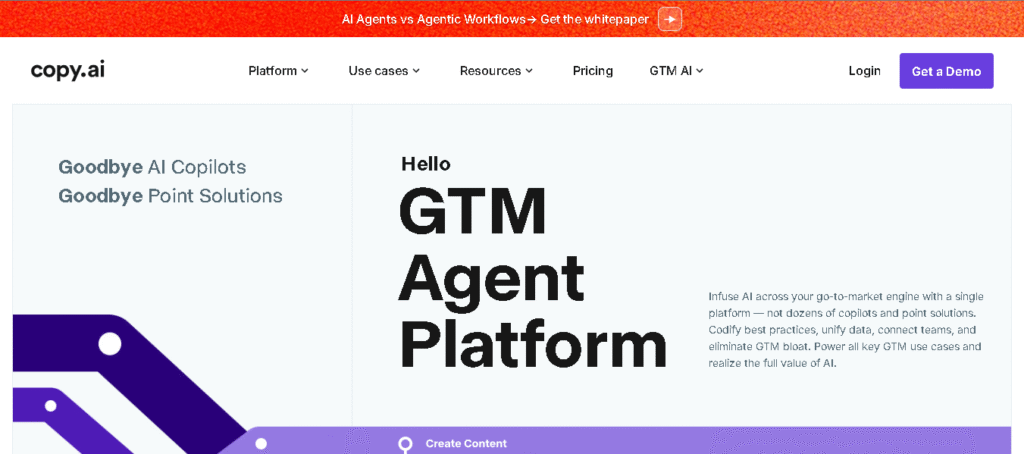Click the chevron arrow next to Platform
The height and width of the screenshot is (454, 1024).
pyautogui.click(x=305, y=71)
